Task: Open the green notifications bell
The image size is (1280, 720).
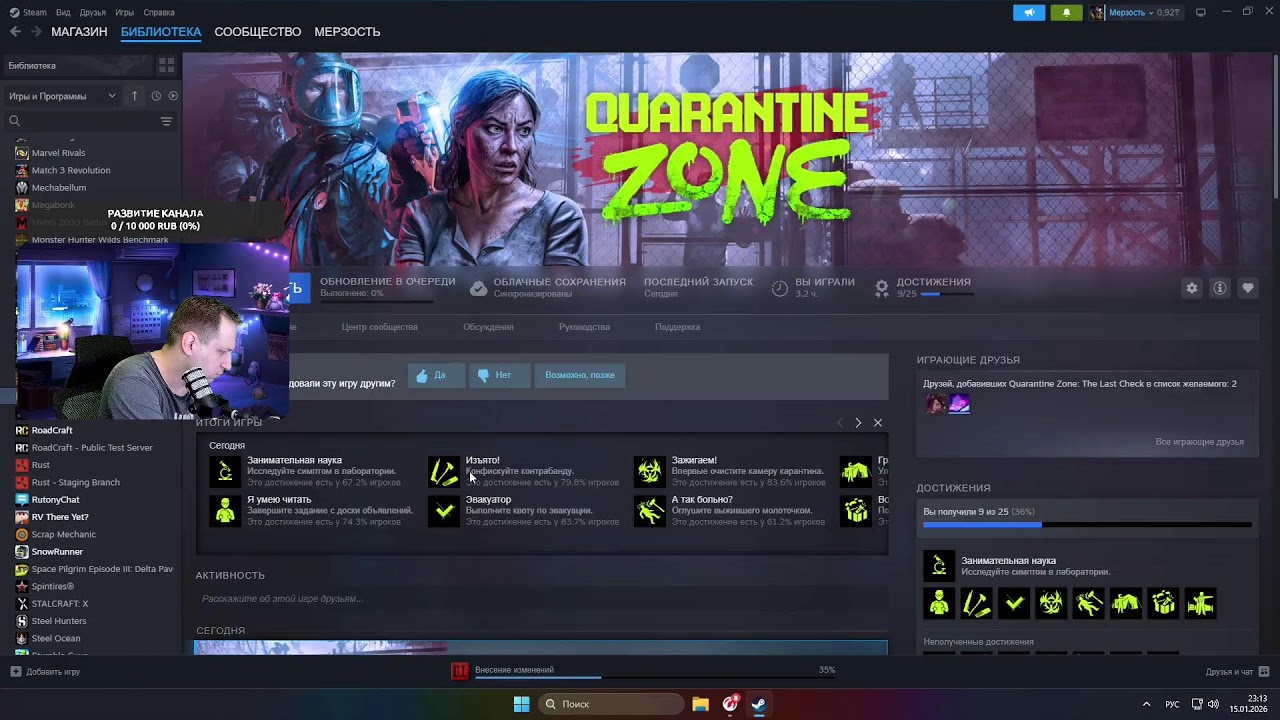Action: [x=1066, y=12]
